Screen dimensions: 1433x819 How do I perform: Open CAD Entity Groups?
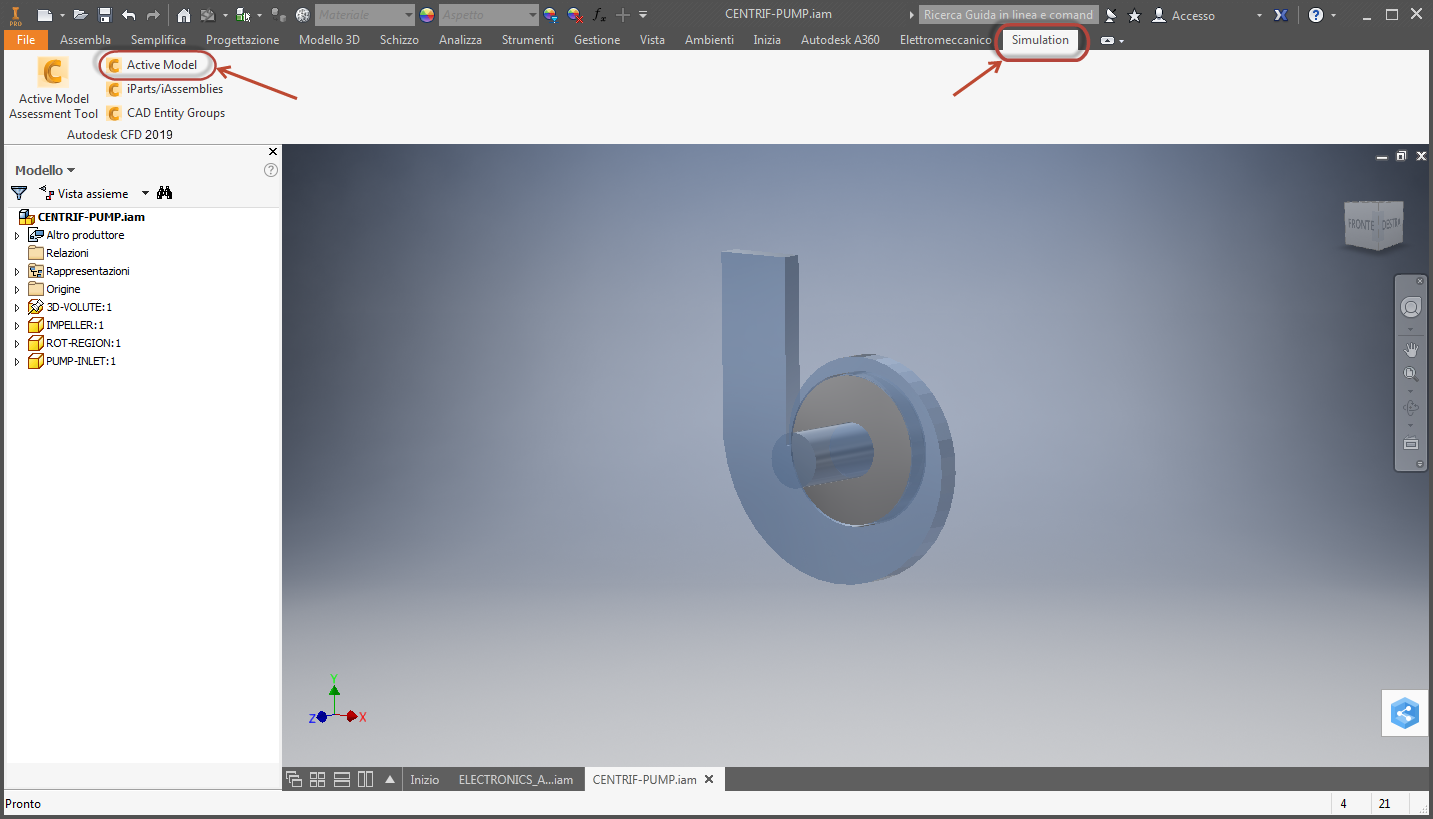coord(165,113)
